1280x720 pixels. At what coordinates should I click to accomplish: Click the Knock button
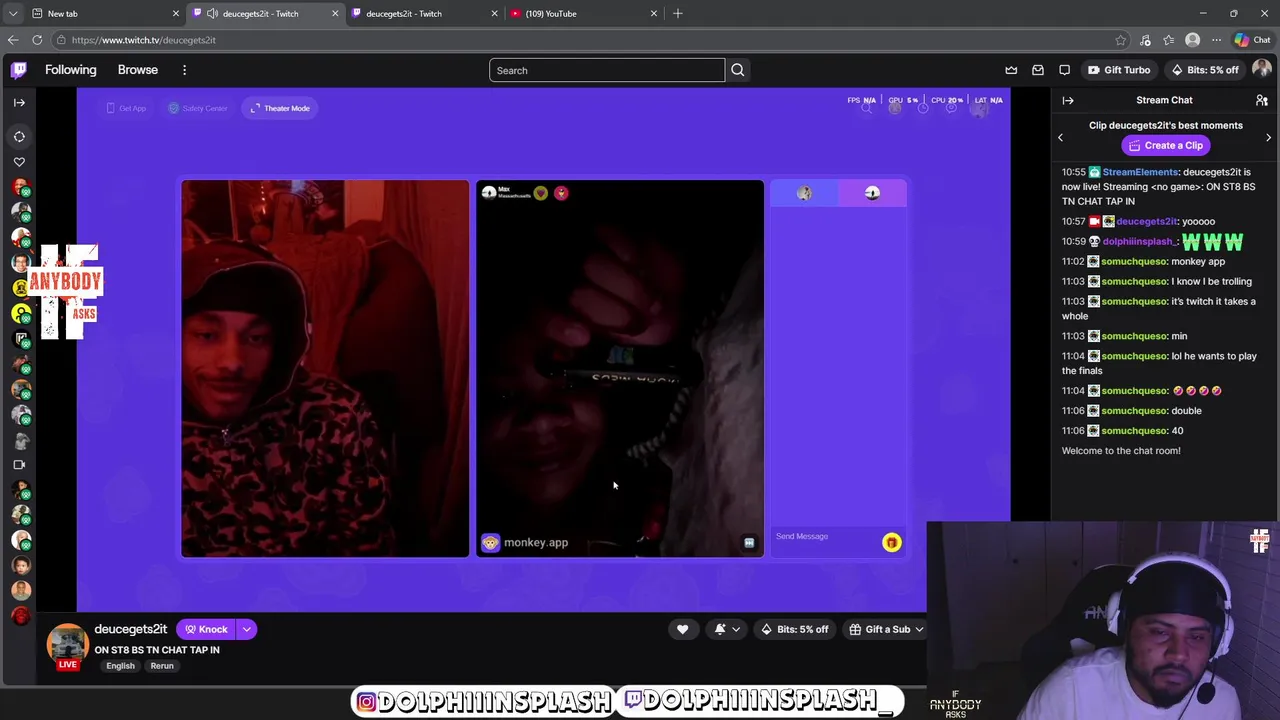coord(206,629)
